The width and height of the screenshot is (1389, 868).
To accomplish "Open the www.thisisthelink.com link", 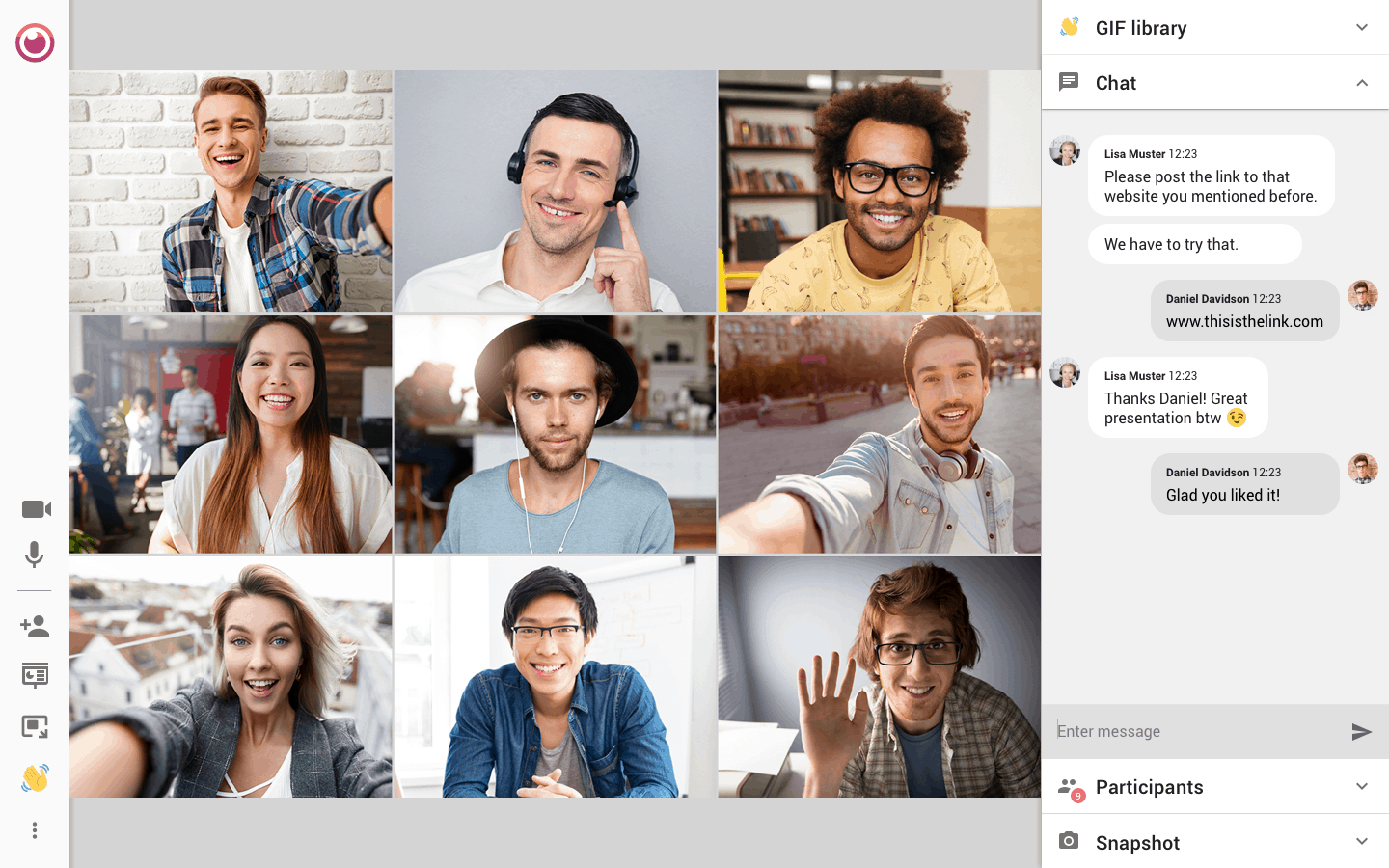I will [1244, 321].
